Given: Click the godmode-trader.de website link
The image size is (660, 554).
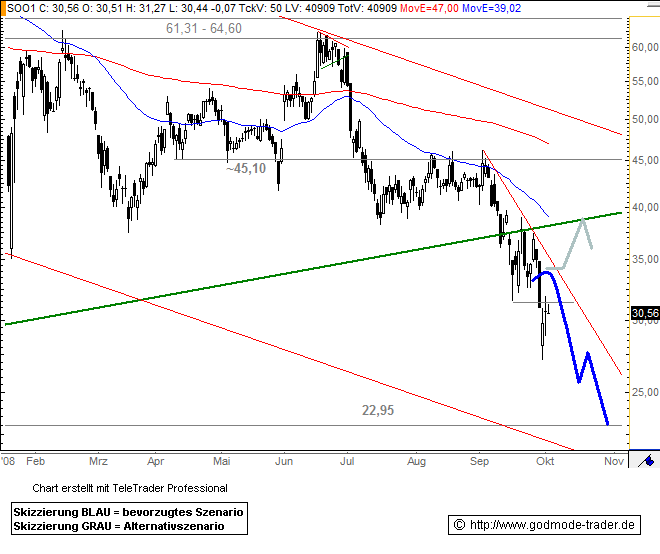Looking at the screenshot, I should coord(551,525).
